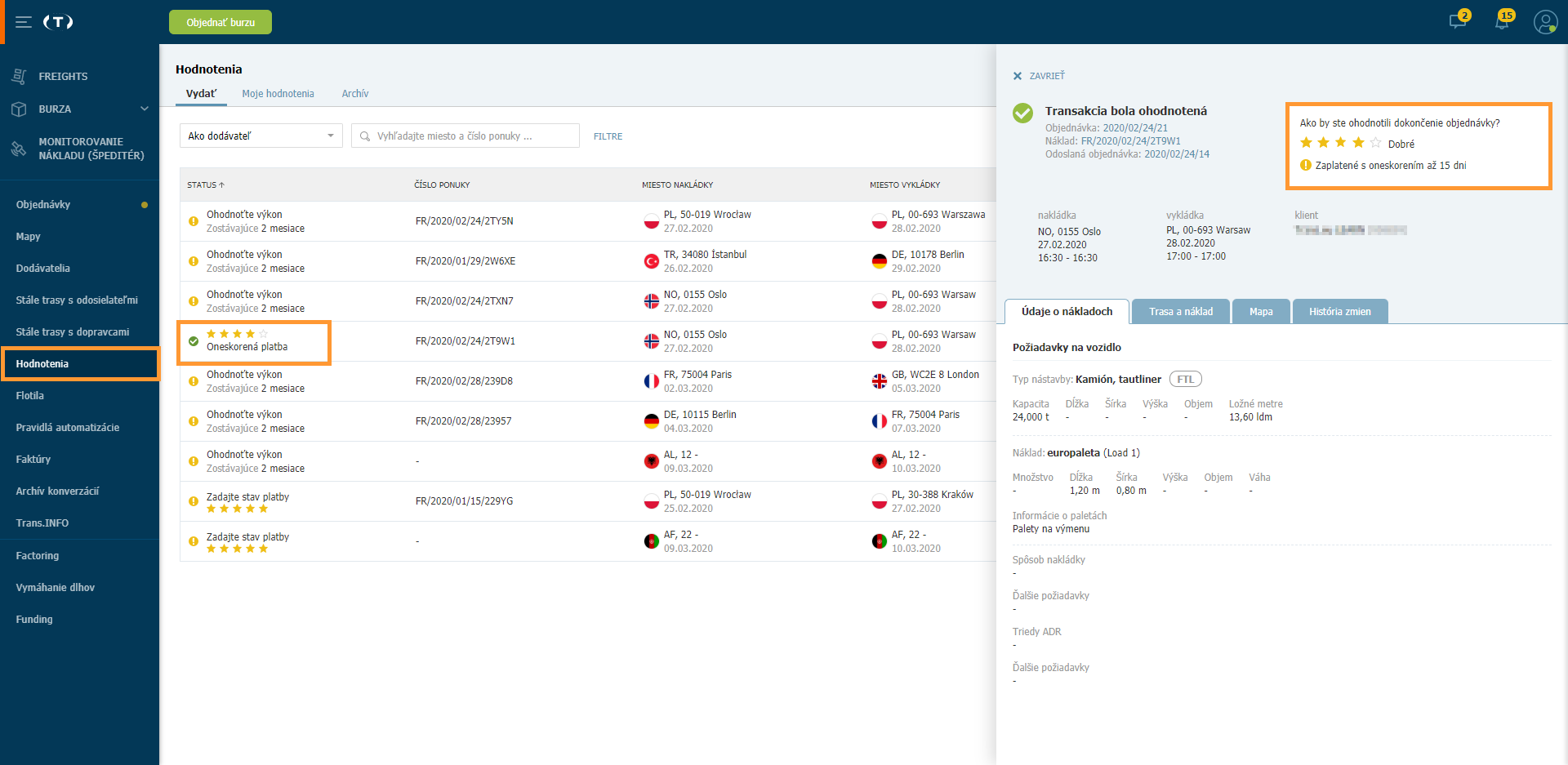Open the Ako dodávateľ dropdown
The width and height of the screenshot is (1568, 765).
click(261, 136)
